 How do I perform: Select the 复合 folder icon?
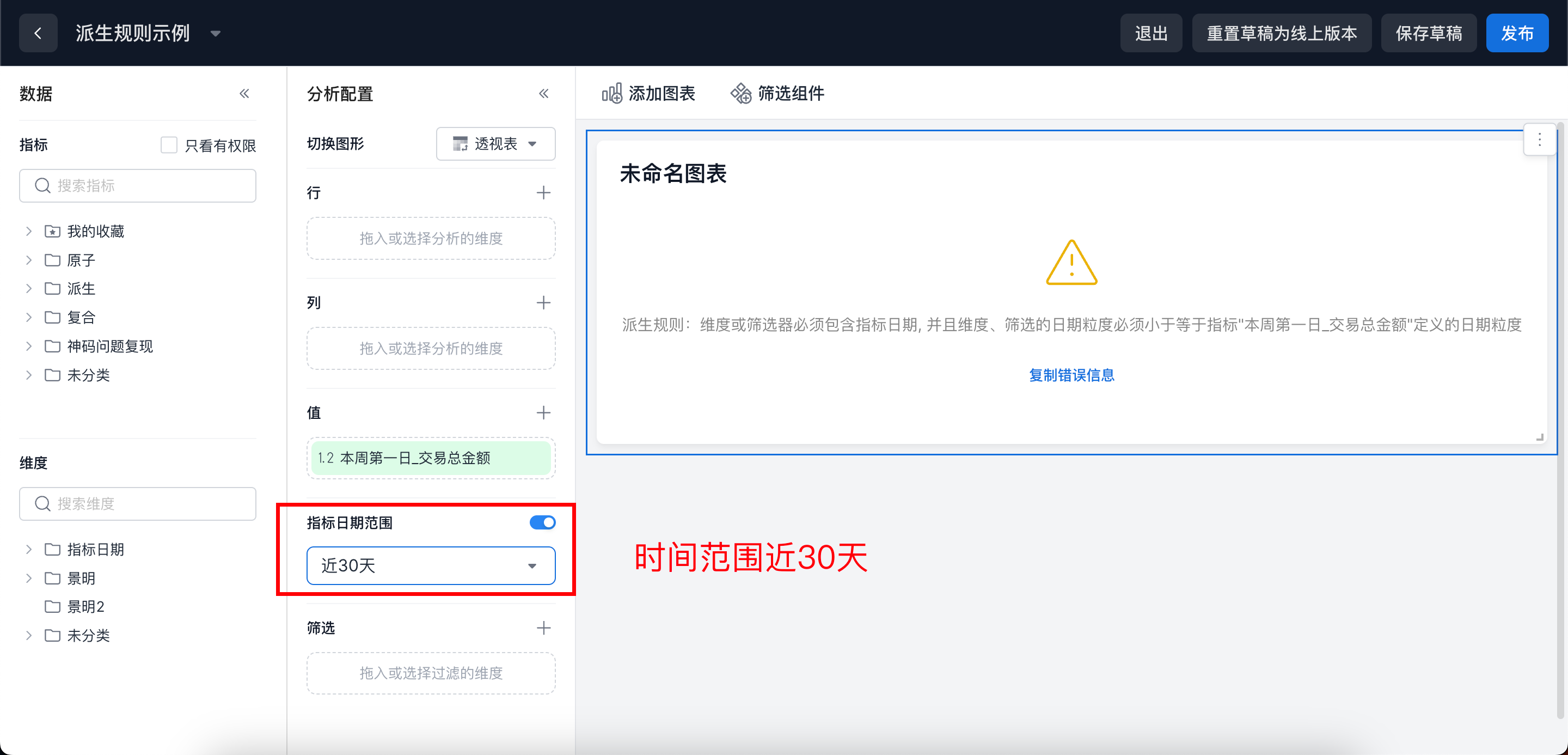(x=52, y=317)
